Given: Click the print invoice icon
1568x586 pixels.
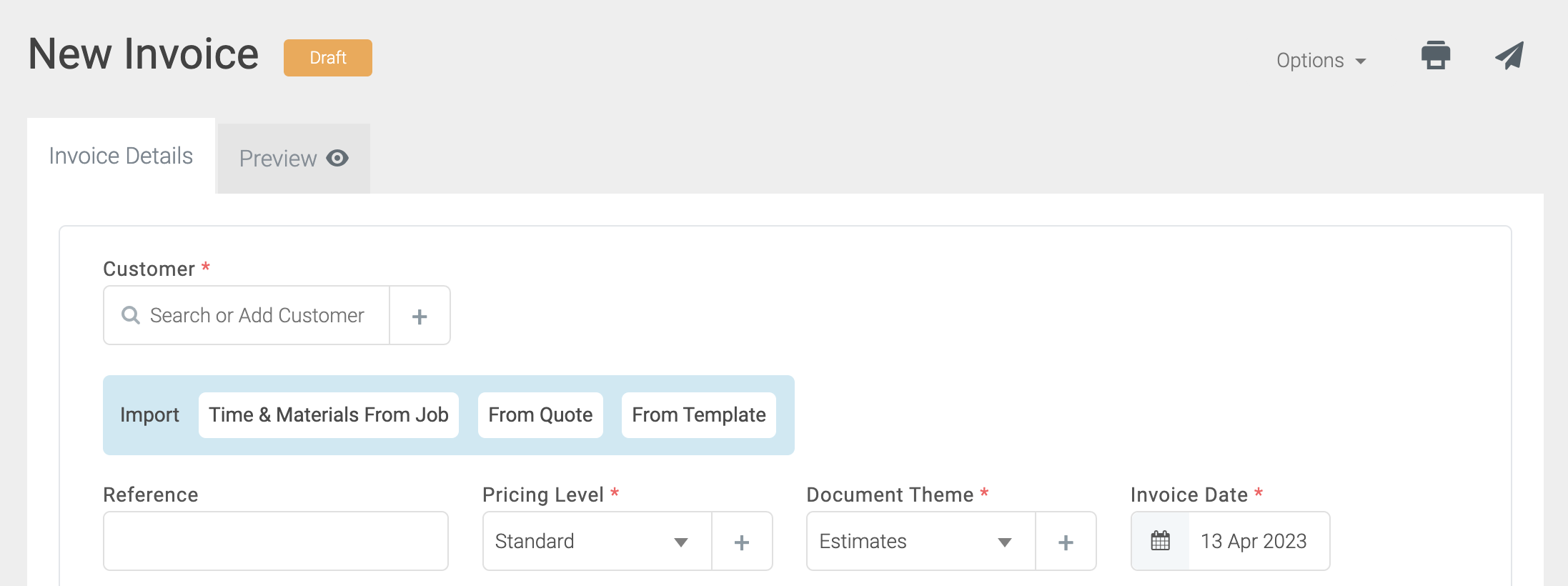Looking at the screenshot, I should click(x=1435, y=56).
